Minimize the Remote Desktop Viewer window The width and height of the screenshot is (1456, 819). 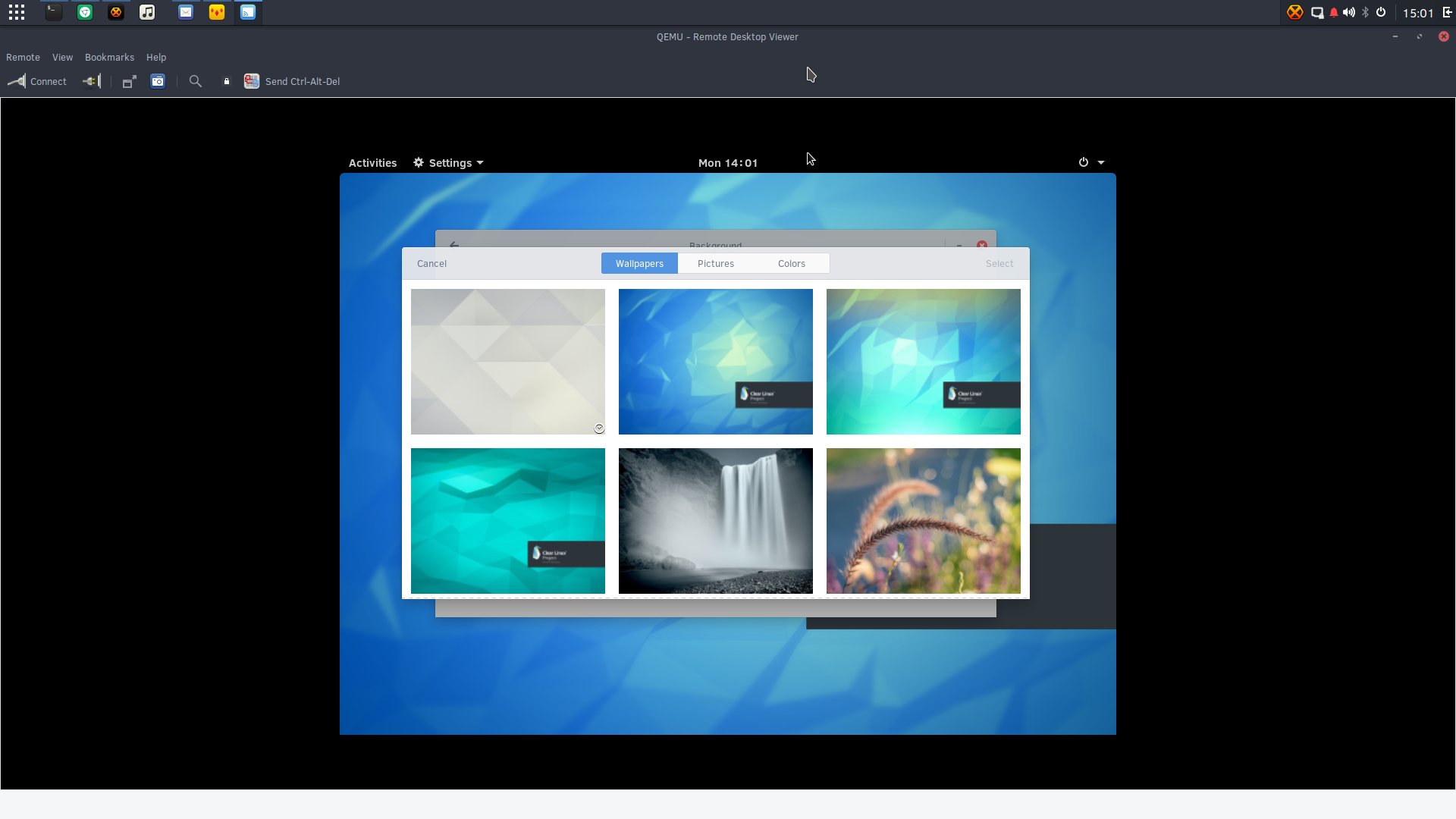click(x=1395, y=36)
